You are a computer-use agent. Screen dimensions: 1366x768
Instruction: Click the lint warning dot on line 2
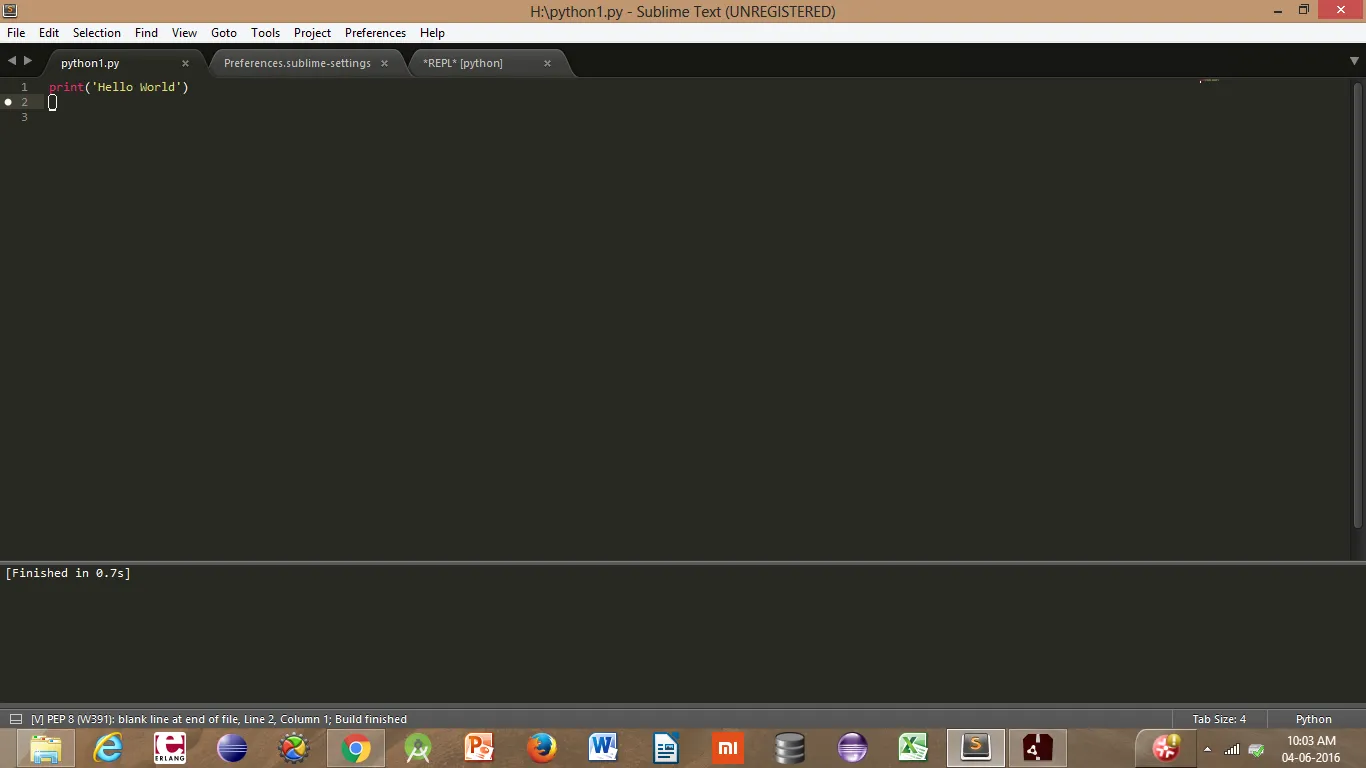(8, 102)
